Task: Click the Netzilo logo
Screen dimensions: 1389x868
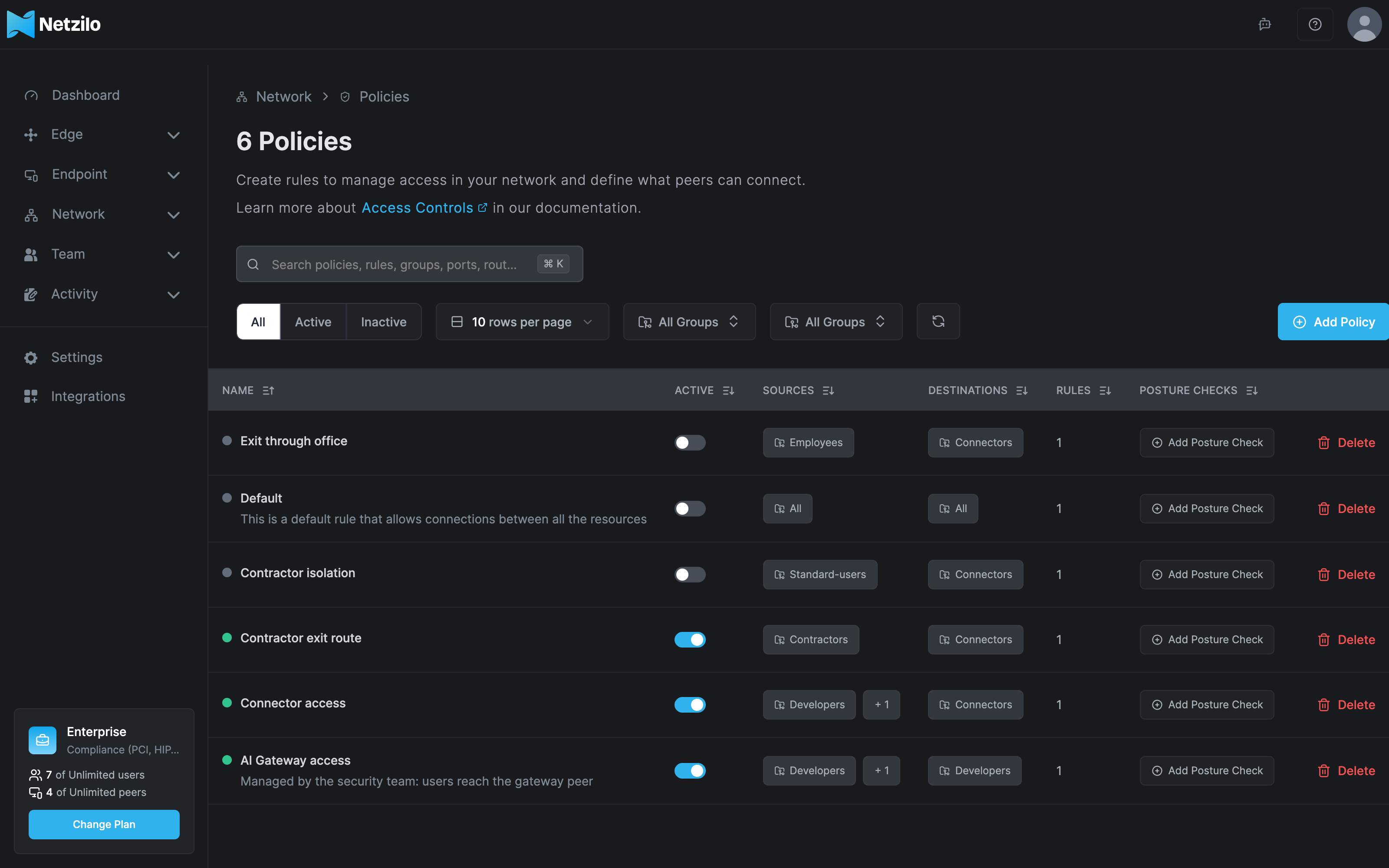Action: tap(53, 24)
